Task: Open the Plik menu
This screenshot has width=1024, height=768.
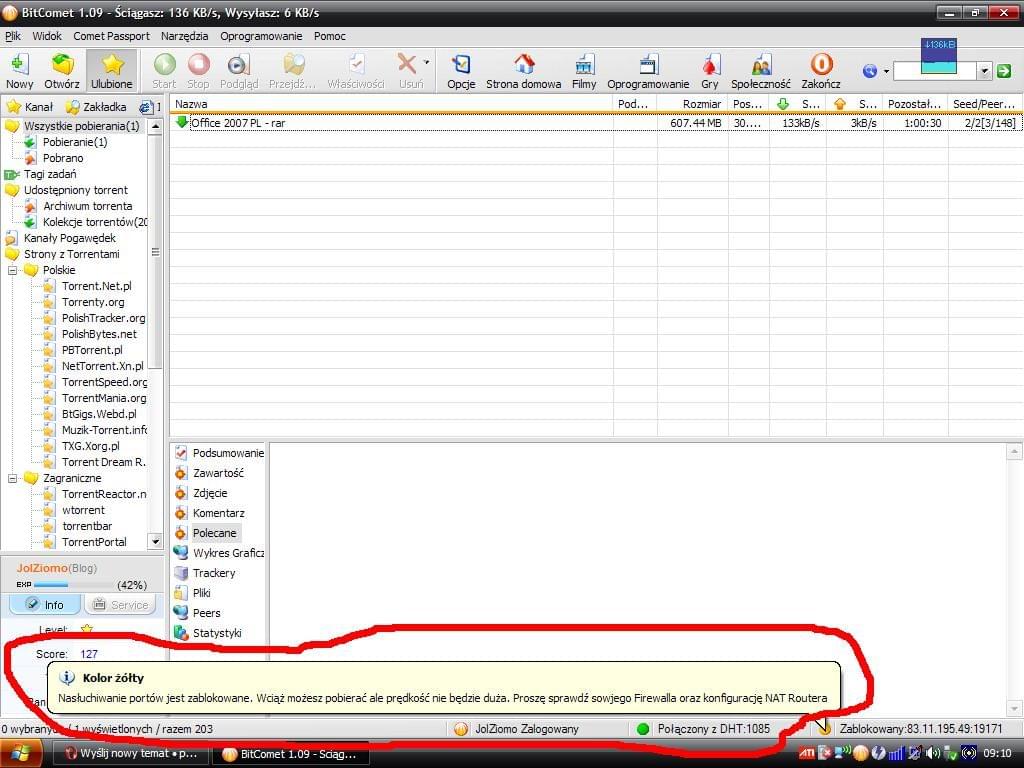Action: click(13, 36)
